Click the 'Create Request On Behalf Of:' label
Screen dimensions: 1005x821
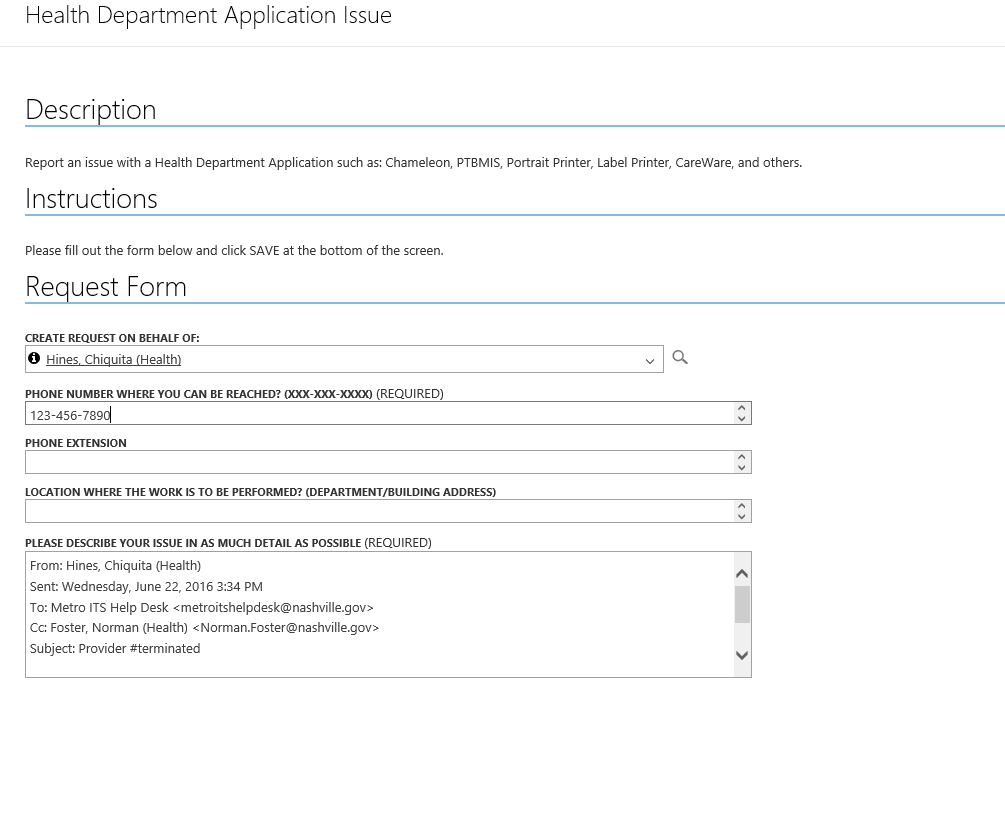point(112,338)
